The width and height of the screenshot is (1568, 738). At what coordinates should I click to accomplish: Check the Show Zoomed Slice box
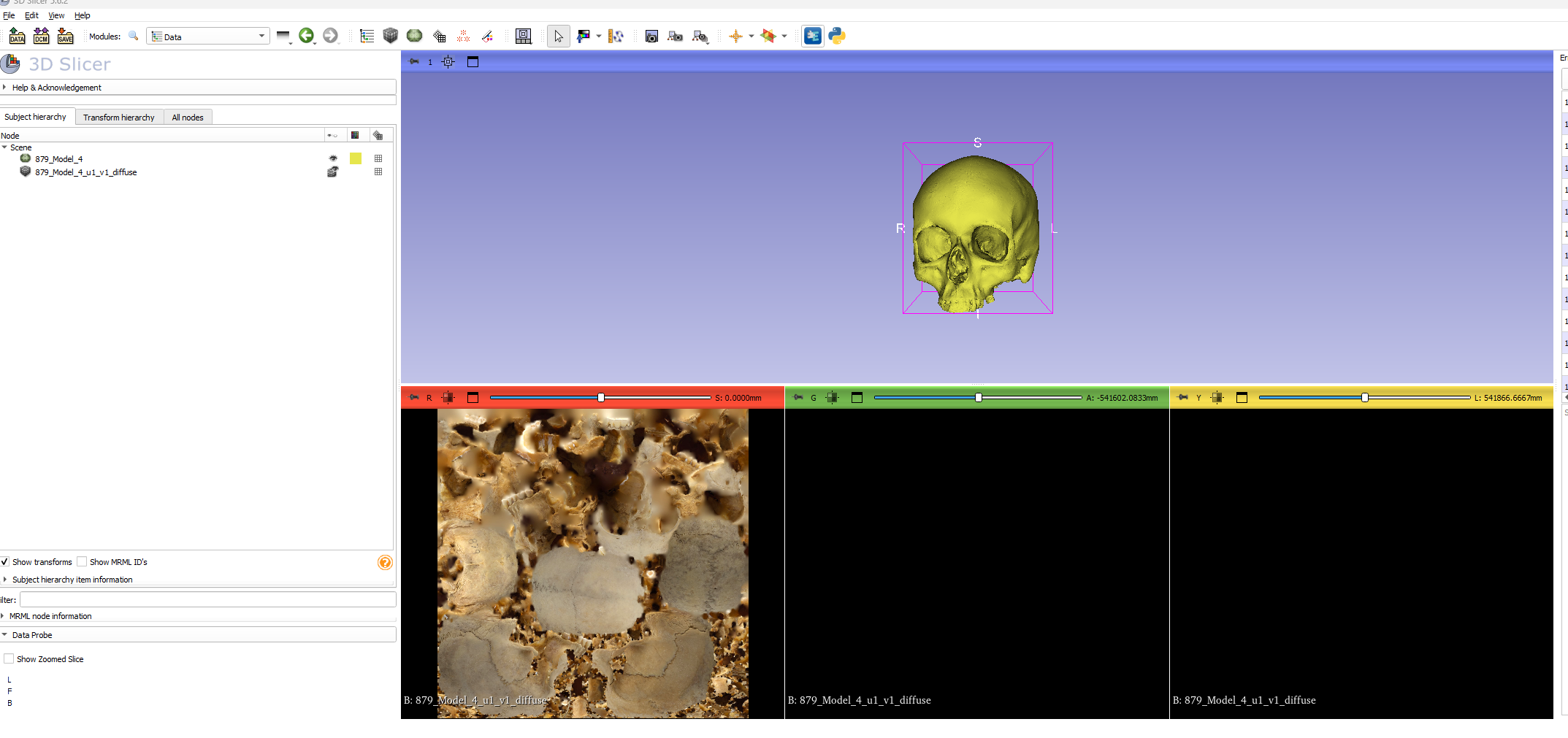[9, 659]
